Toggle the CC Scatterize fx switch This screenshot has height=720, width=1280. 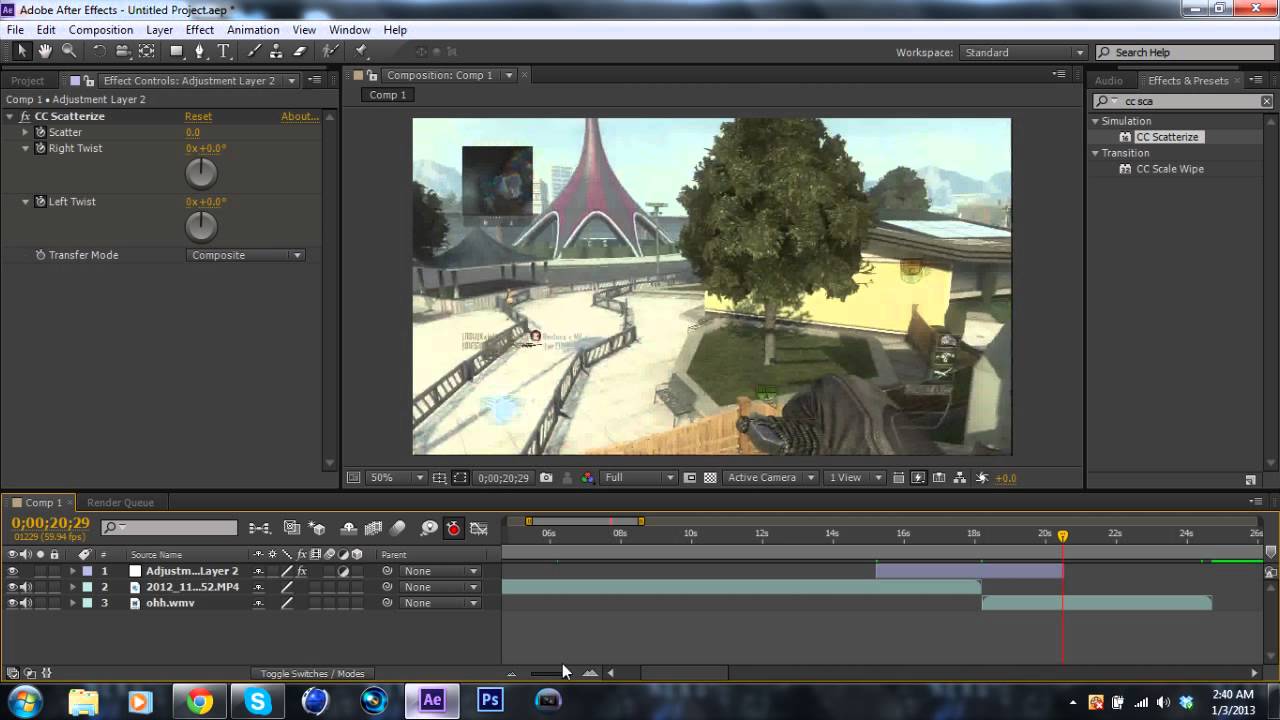25,116
